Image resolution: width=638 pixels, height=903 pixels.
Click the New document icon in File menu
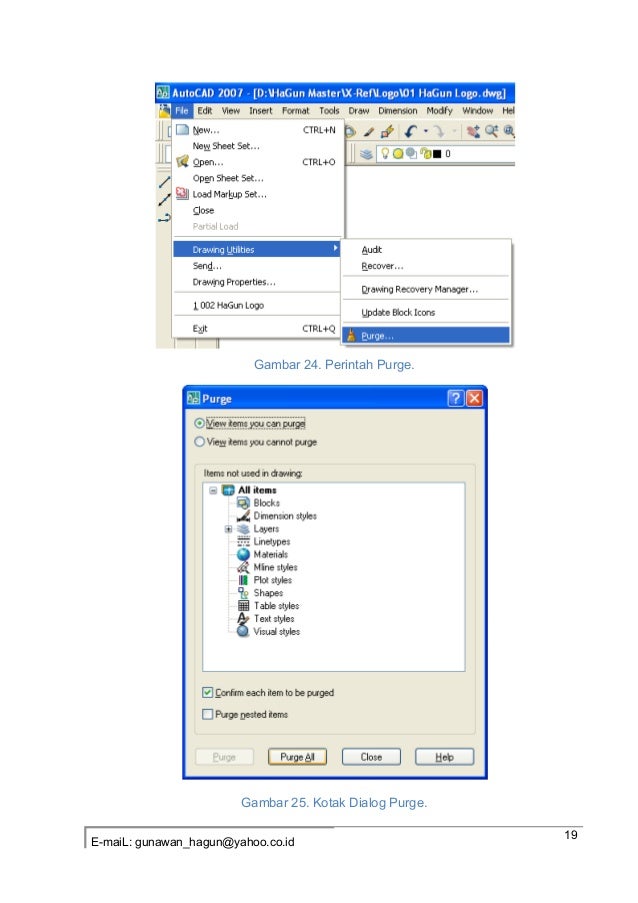(182, 130)
